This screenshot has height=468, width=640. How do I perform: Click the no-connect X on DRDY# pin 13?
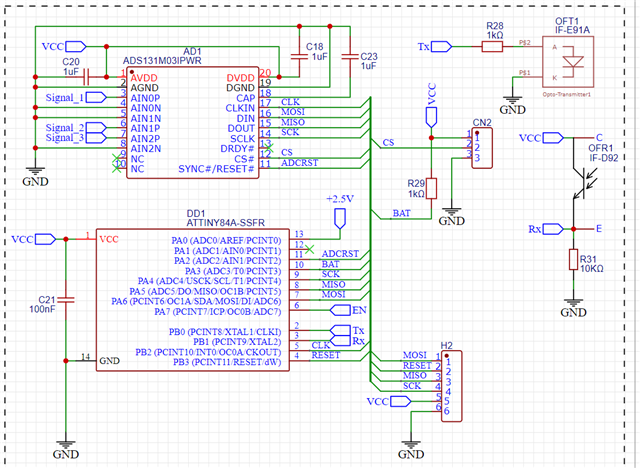pos(269,148)
